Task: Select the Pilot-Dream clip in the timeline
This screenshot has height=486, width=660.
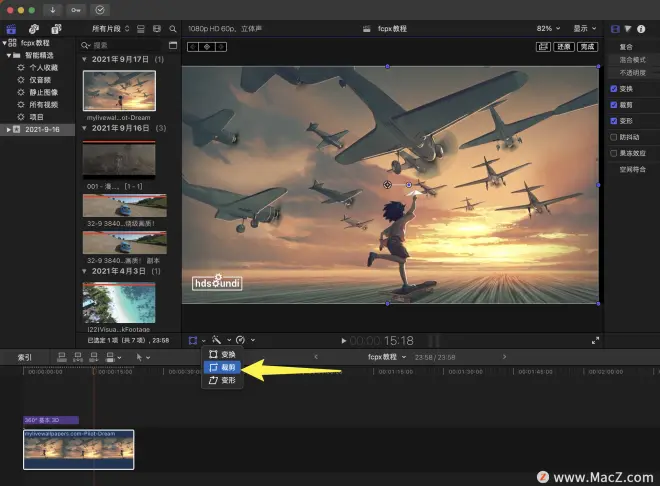Action: [x=79, y=449]
